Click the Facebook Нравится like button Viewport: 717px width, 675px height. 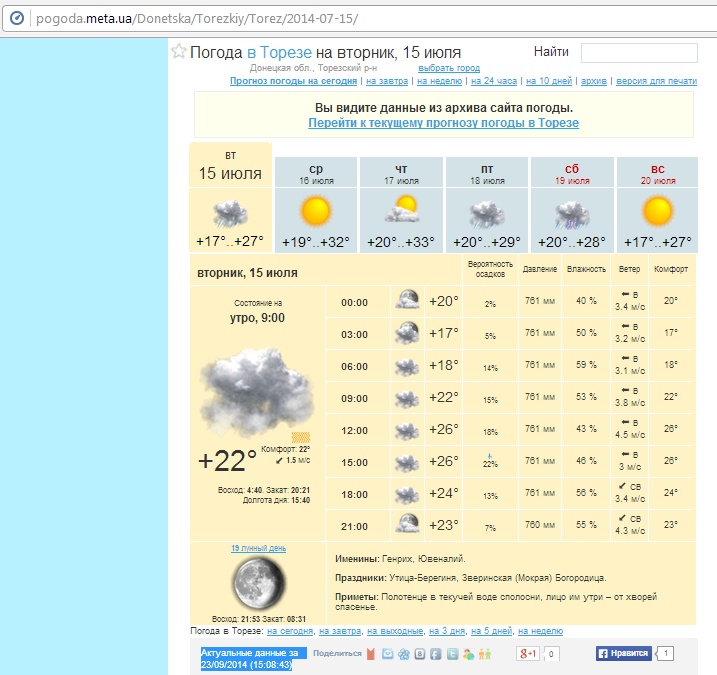(623, 654)
